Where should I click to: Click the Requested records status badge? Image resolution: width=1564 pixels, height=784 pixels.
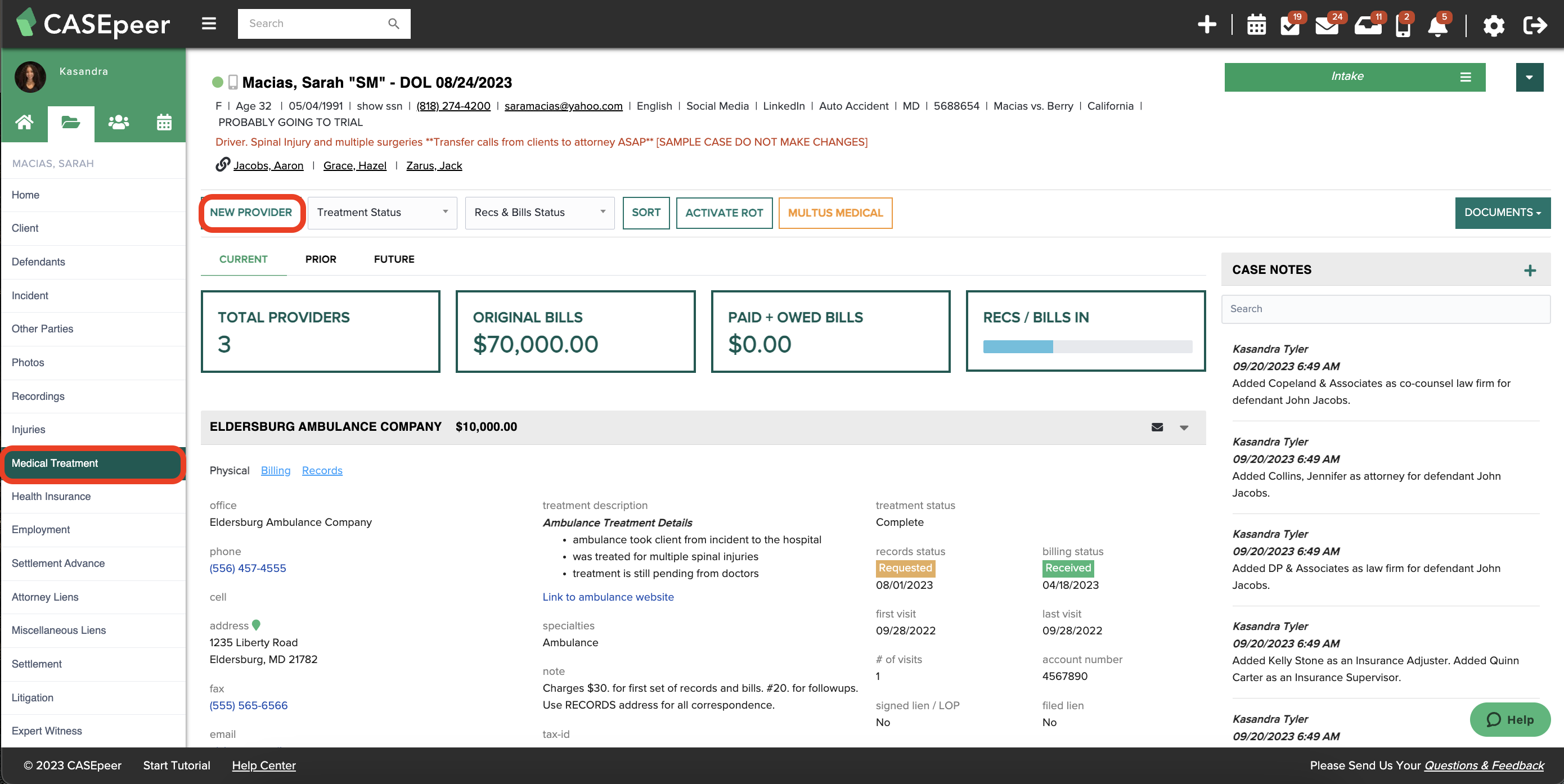[905, 568]
